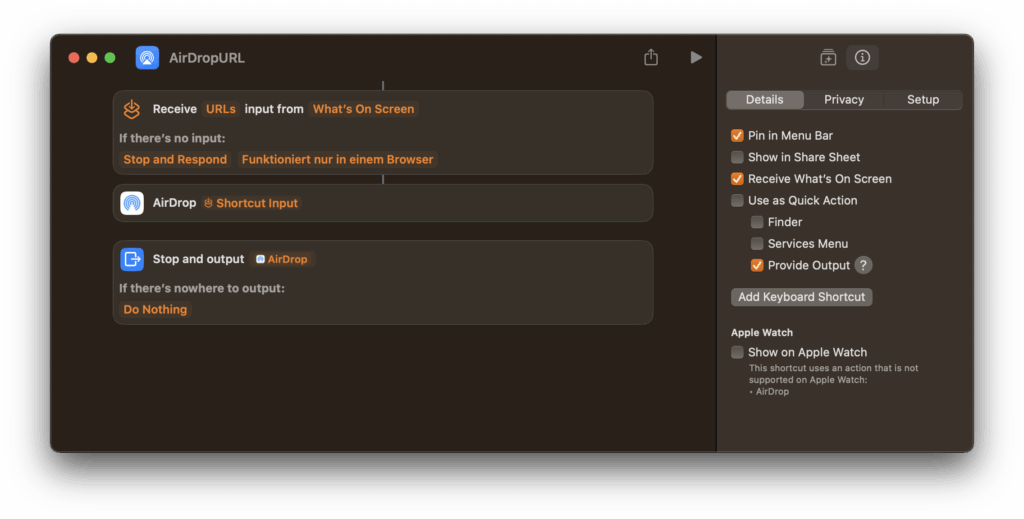Switch to the Setup tab
The height and width of the screenshot is (519, 1024).
(923, 100)
